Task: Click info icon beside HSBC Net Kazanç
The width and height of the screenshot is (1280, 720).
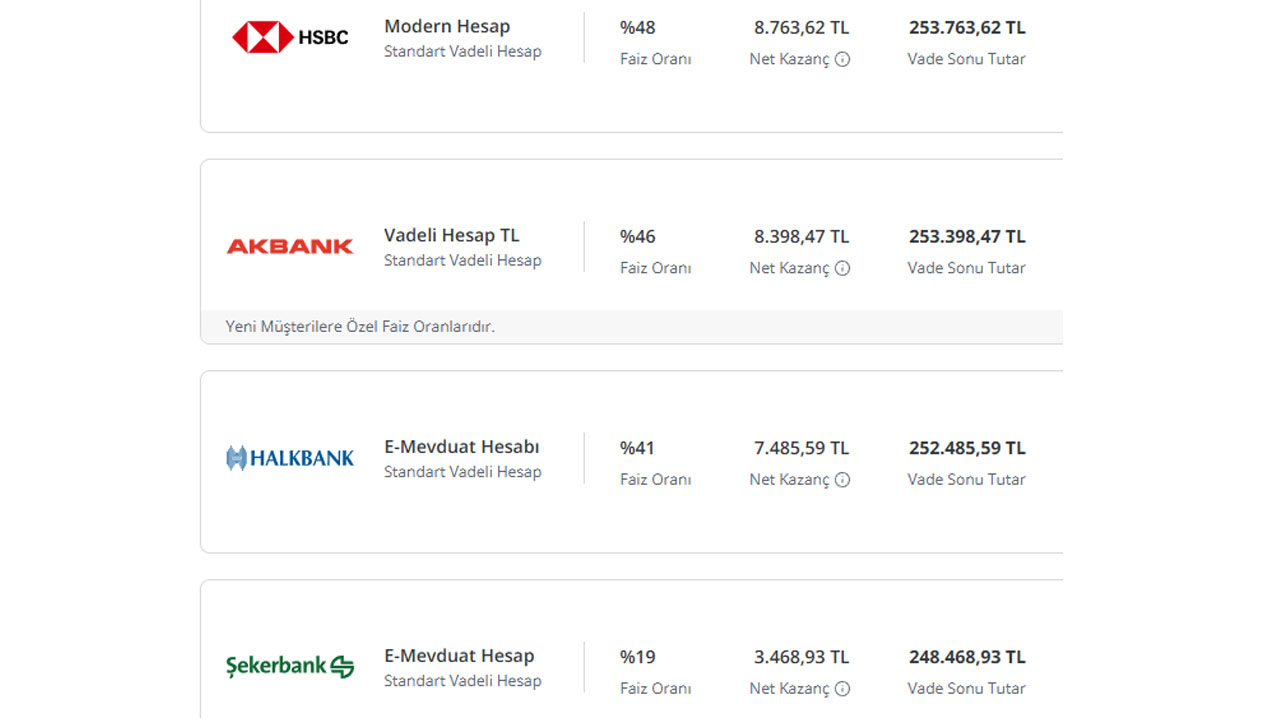Action: click(x=843, y=59)
